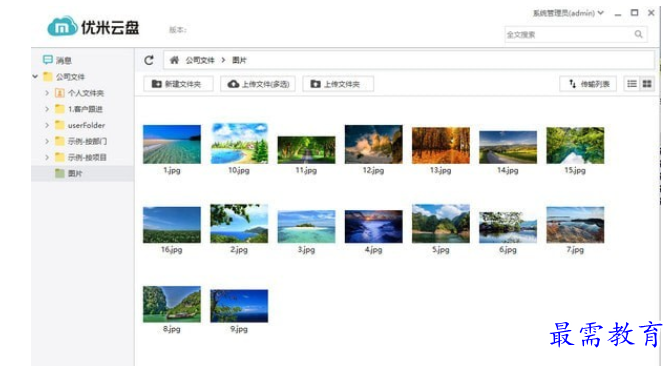The height and width of the screenshot is (366, 671).
Task: Click the 个人文件夹 folder icon
Action: click(60, 93)
